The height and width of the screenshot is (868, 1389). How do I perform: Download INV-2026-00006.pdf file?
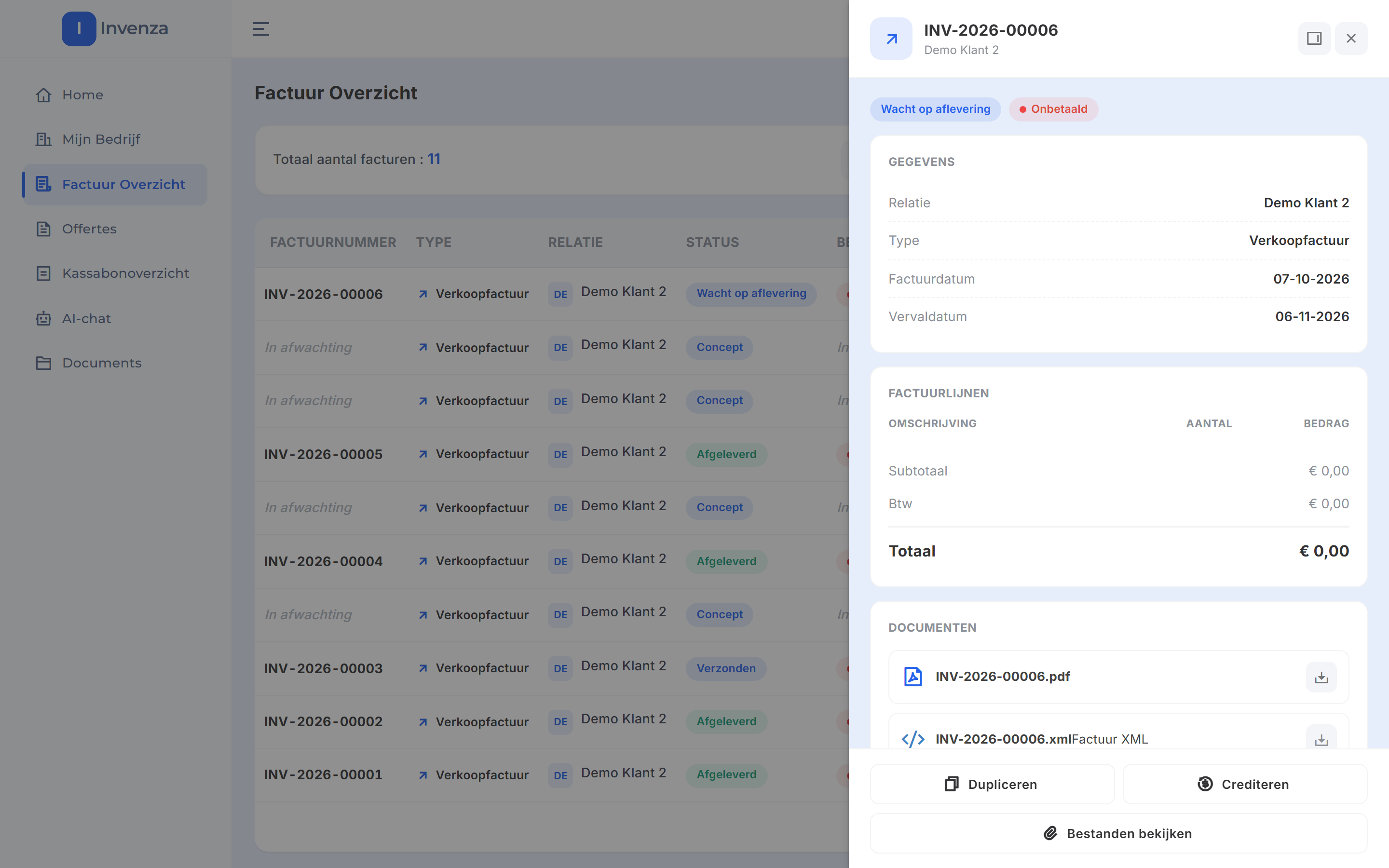[1321, 678]
